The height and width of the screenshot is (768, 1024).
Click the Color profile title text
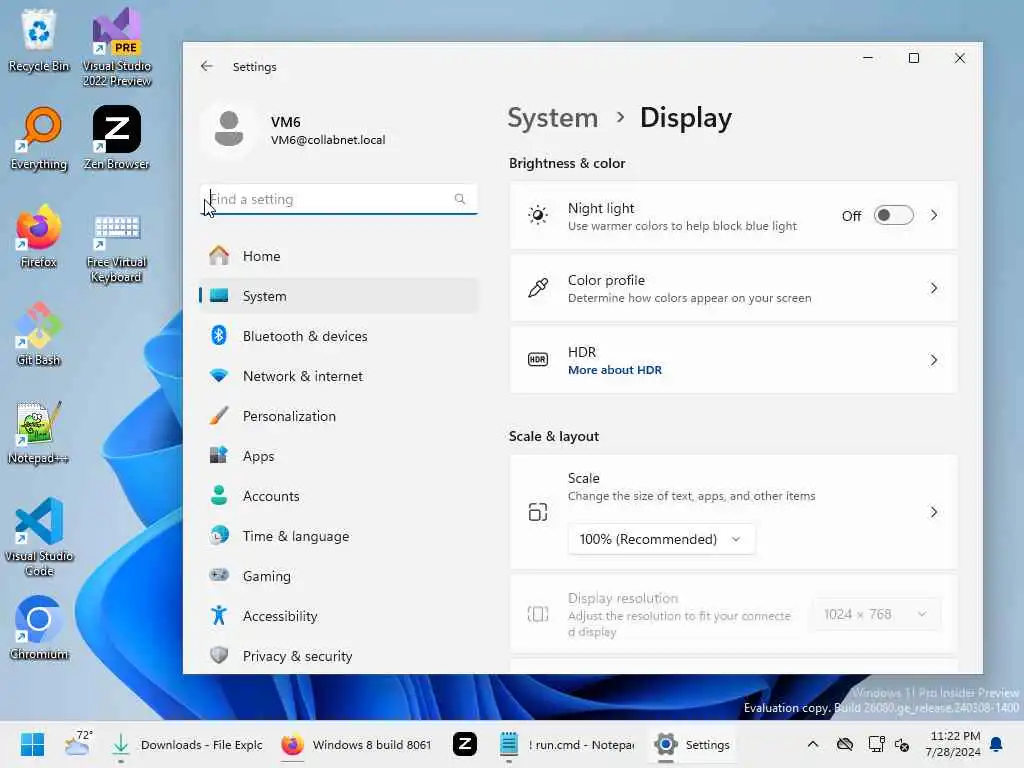click(x=606, y=280)
